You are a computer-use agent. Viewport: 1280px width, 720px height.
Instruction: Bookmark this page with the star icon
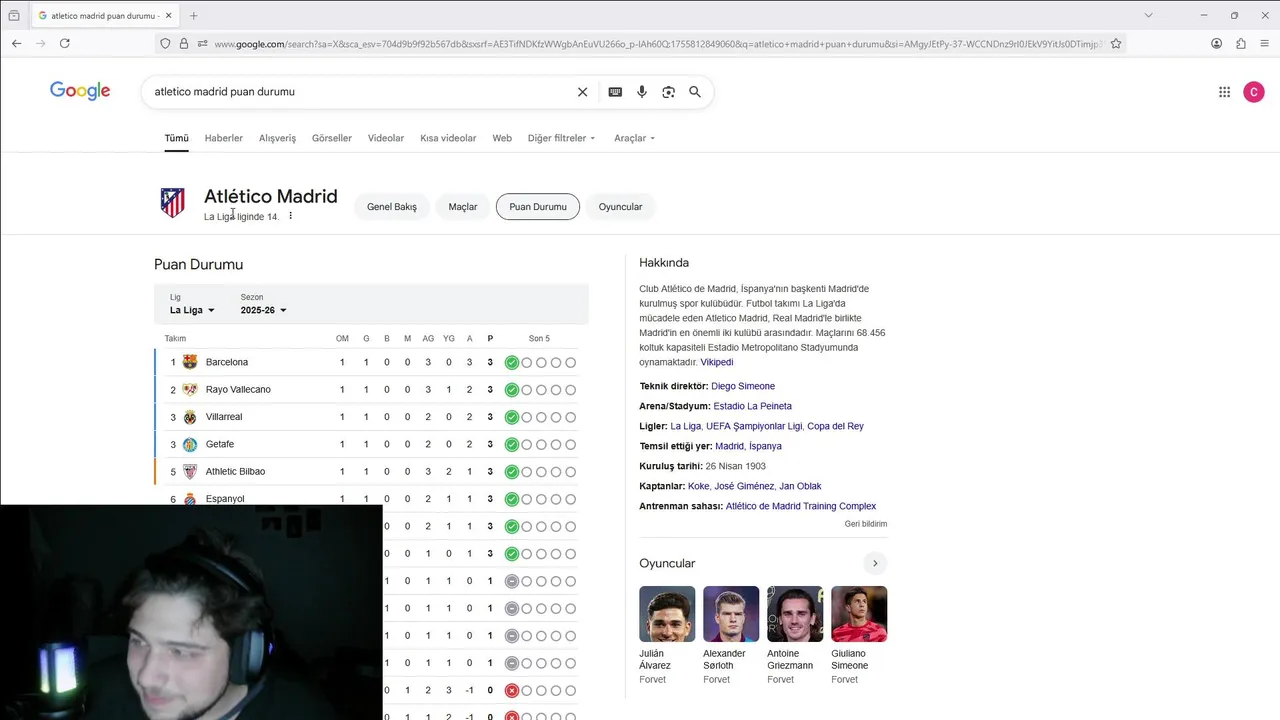(x=1116, y=43)
